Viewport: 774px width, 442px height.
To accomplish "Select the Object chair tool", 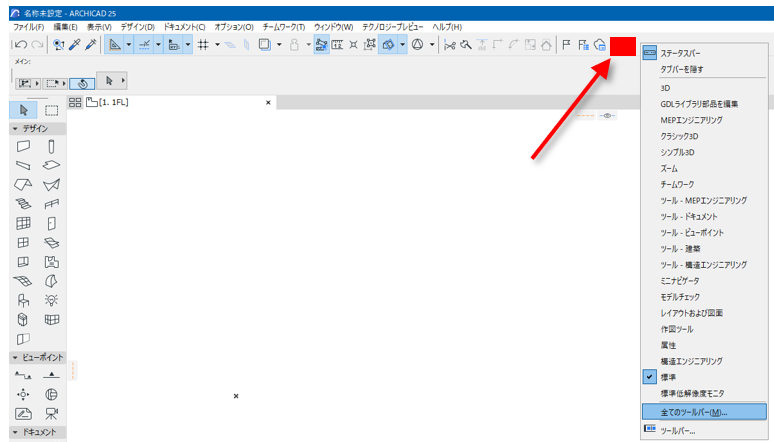I will pyautogui.click(x=23, y=300).
